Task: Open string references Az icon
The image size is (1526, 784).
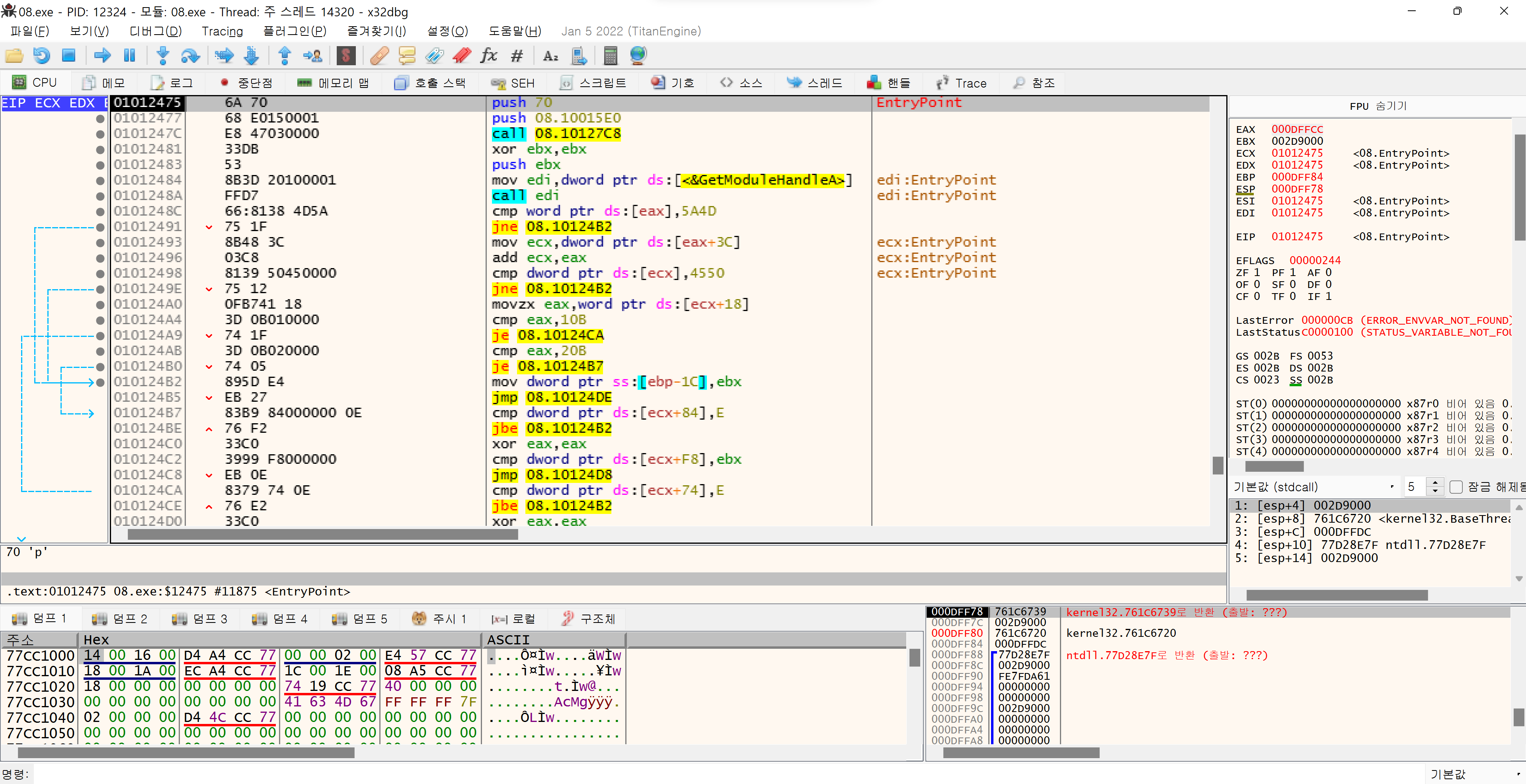Action: tap(551, 56)
